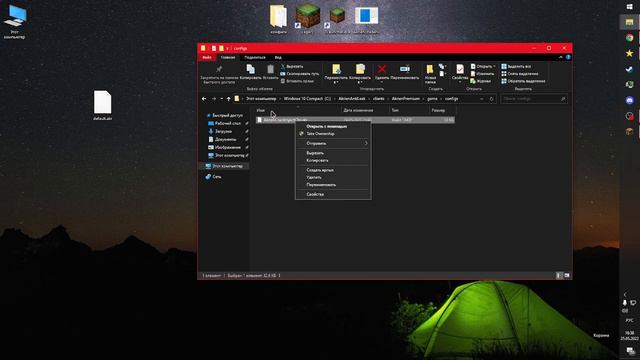The width and height of the screenshot is (640, 360).
Task: Choose Удалить in context menu
Action: tap(333, 178)
